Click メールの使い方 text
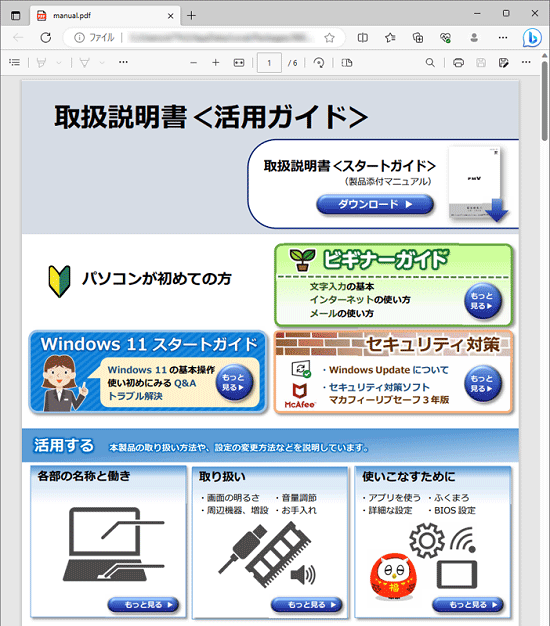This screenshot has width=550, height=626. pyautogui.click(x=342, y=313)
